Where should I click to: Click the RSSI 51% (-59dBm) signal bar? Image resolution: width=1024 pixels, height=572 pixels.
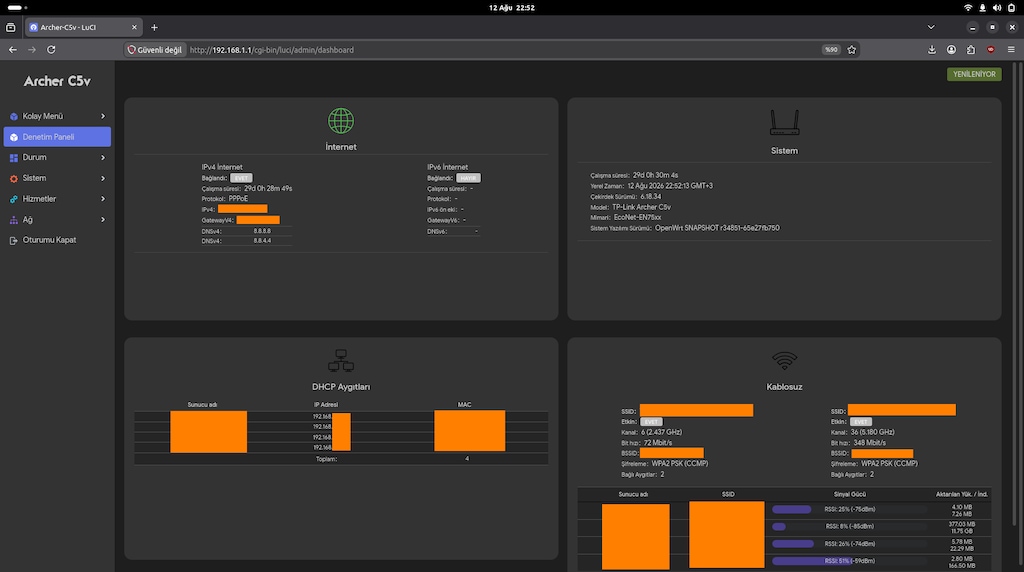coord(849,561)
